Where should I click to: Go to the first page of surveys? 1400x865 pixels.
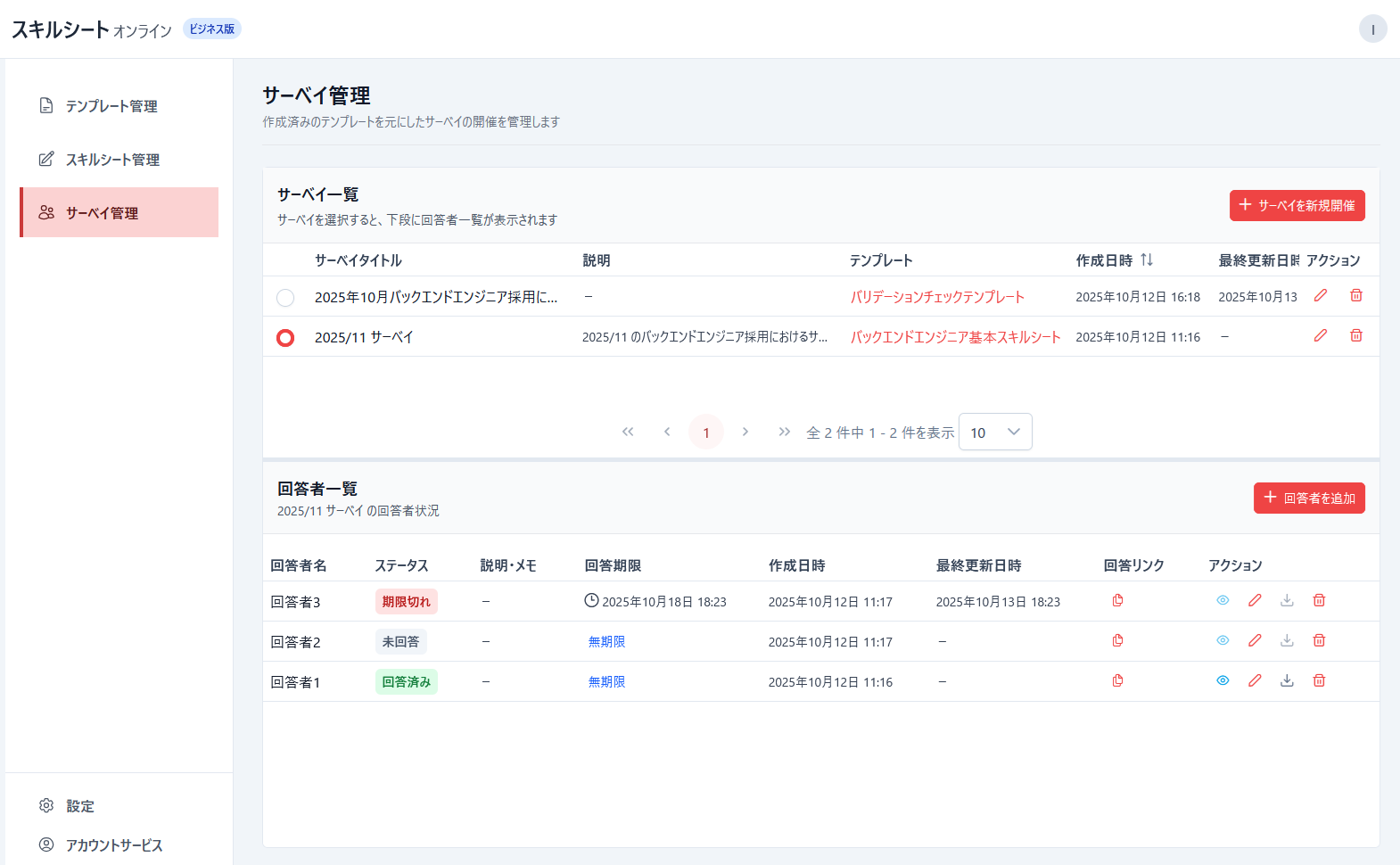(x=628, y=432)
